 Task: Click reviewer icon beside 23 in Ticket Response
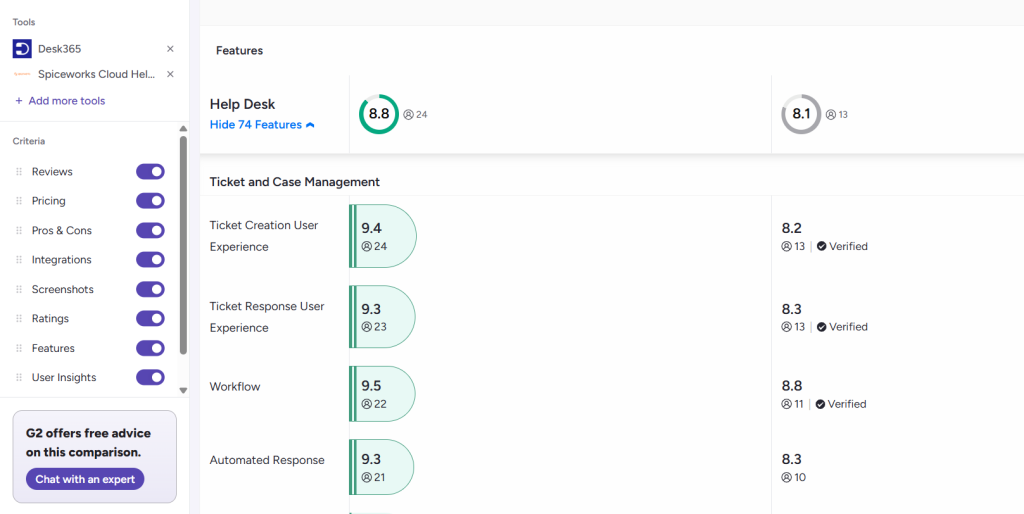[x=367, y=327]
